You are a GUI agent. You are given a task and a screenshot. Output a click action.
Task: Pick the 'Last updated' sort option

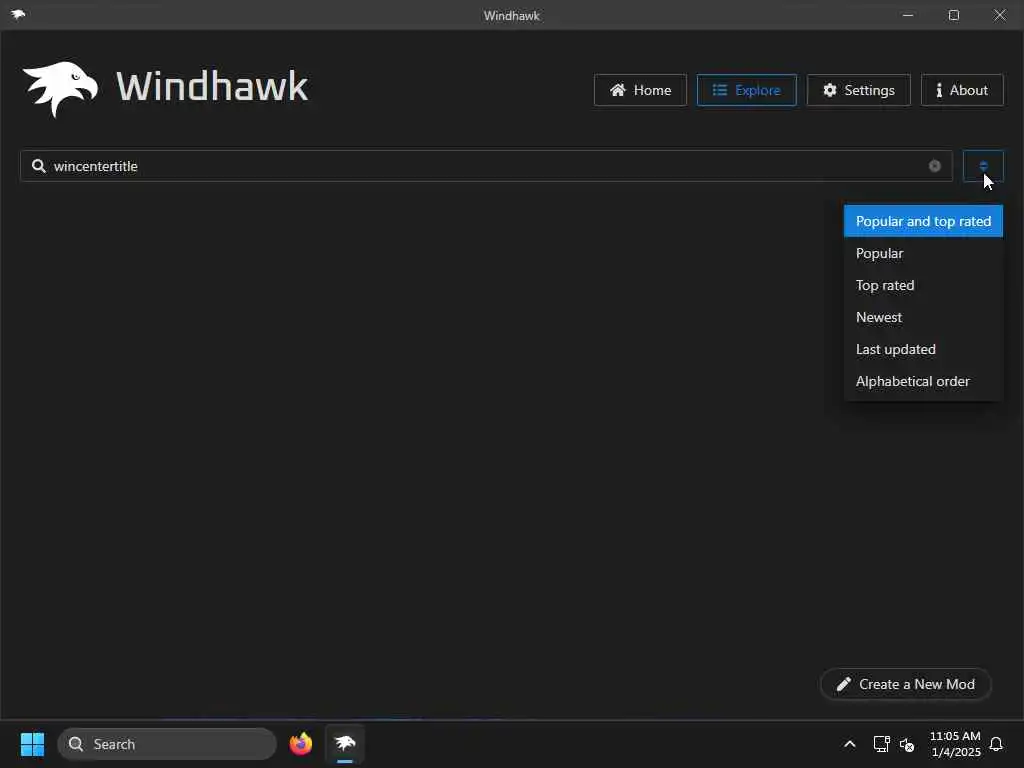tap(923, 349)
